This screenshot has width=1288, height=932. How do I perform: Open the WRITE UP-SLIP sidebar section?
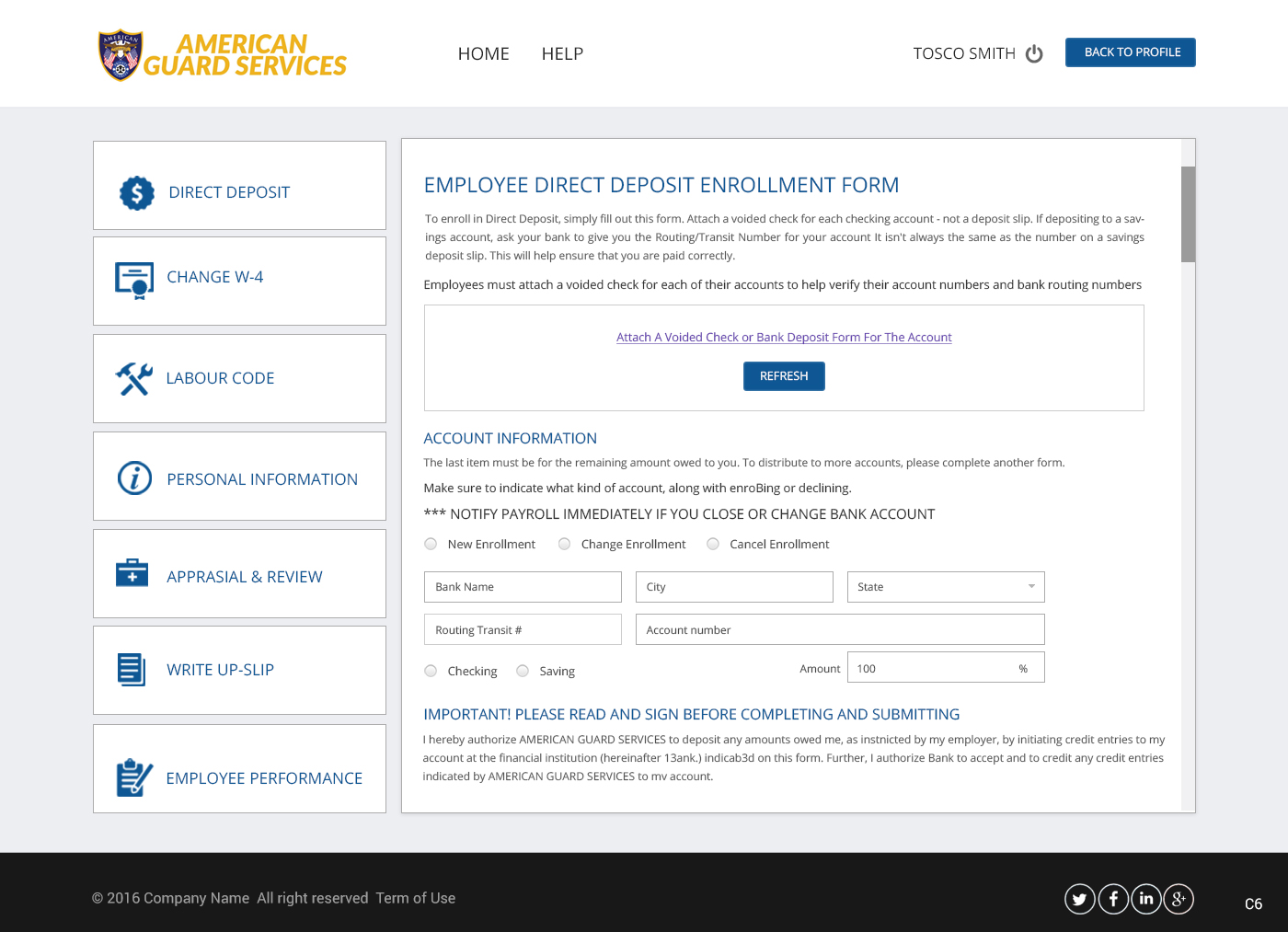coord(239,670)
